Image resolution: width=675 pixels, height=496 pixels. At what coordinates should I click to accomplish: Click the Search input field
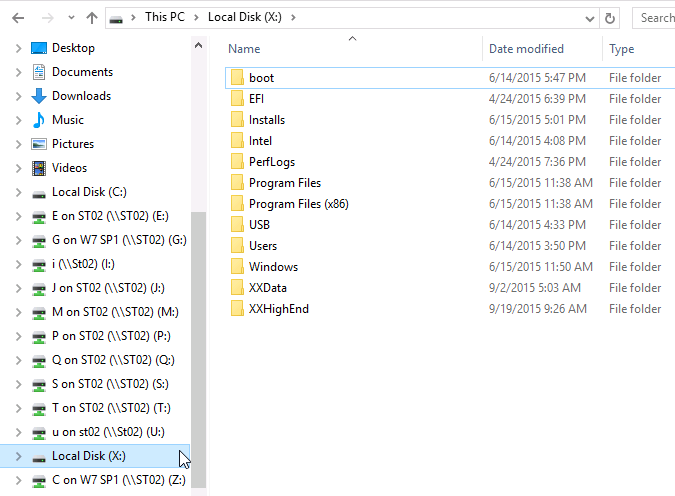(654, 18)
